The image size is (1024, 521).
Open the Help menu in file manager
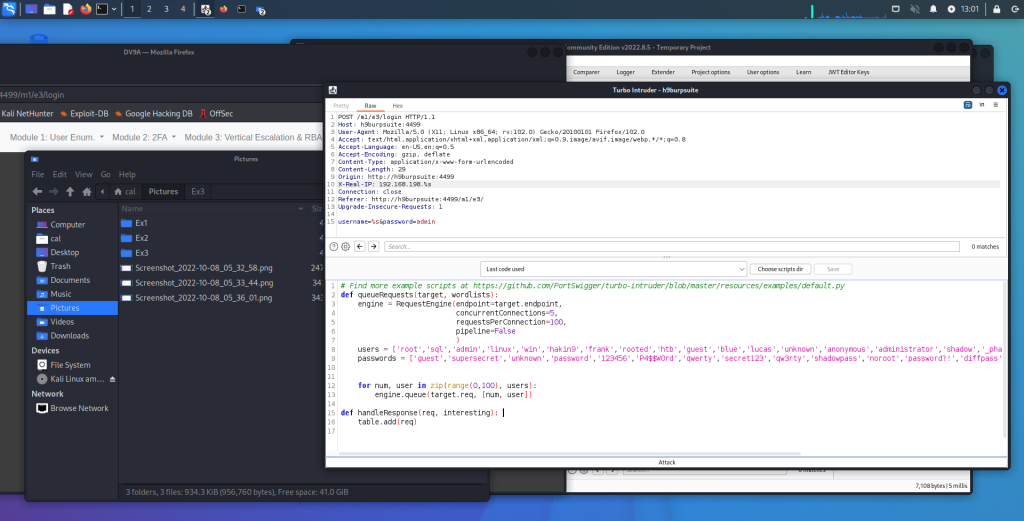[x=127, y=174]
